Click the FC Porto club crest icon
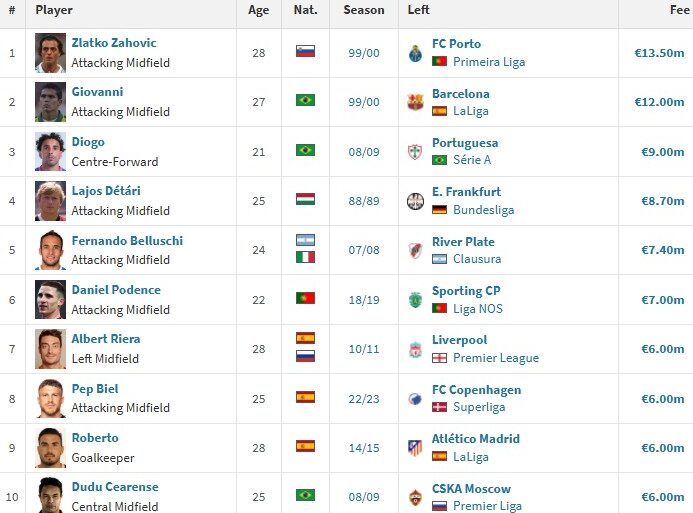Viewport: 693px width, 513px height. click(415, 53)
